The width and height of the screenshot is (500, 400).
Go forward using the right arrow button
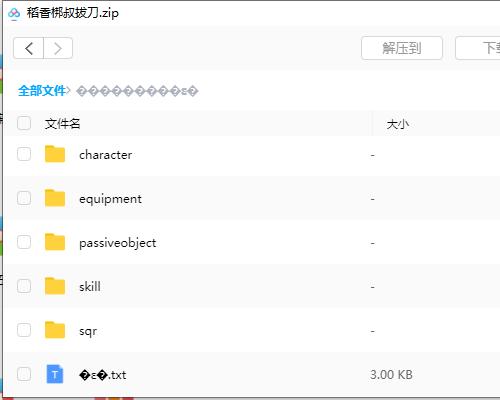[x=58, y=48]
